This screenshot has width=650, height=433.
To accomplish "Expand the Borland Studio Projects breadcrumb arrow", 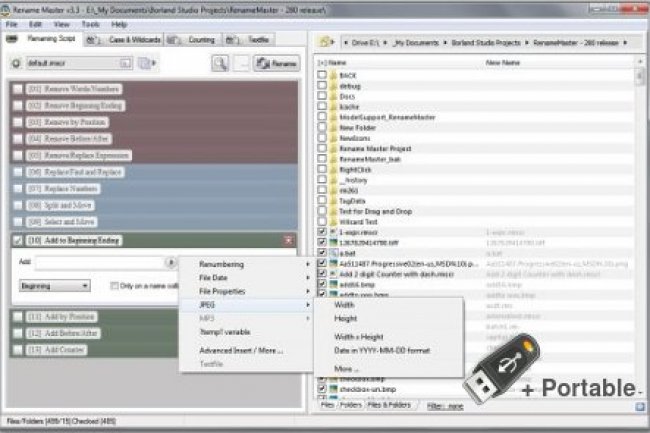I will [526, 42].
